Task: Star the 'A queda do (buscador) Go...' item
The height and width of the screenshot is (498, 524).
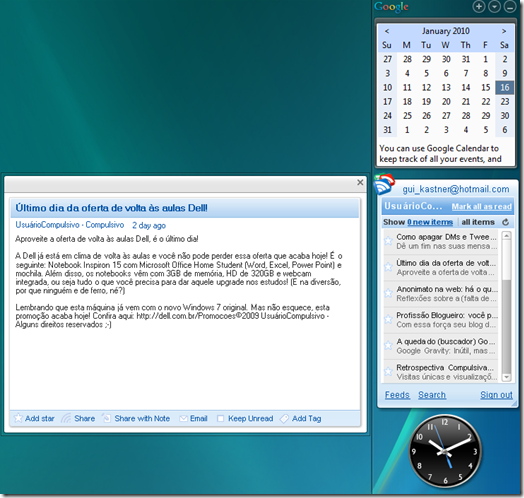Action: pos(388,345)
